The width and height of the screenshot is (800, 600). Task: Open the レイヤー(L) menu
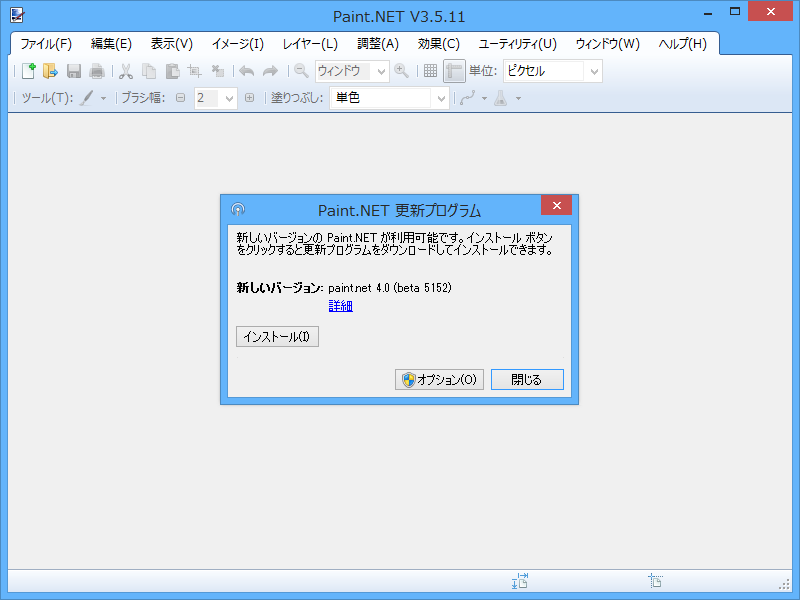click(310, 44)
